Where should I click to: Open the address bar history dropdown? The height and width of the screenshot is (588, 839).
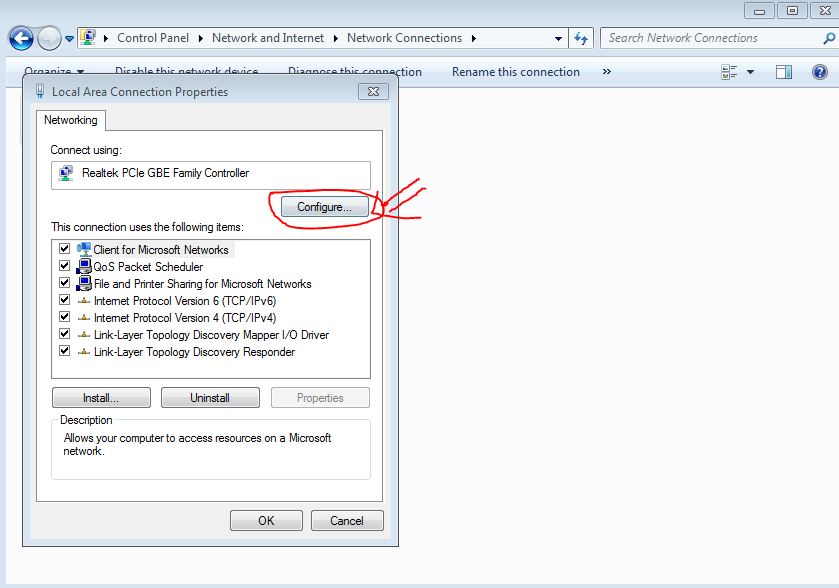pyautogui.click(x=558, y=39)
